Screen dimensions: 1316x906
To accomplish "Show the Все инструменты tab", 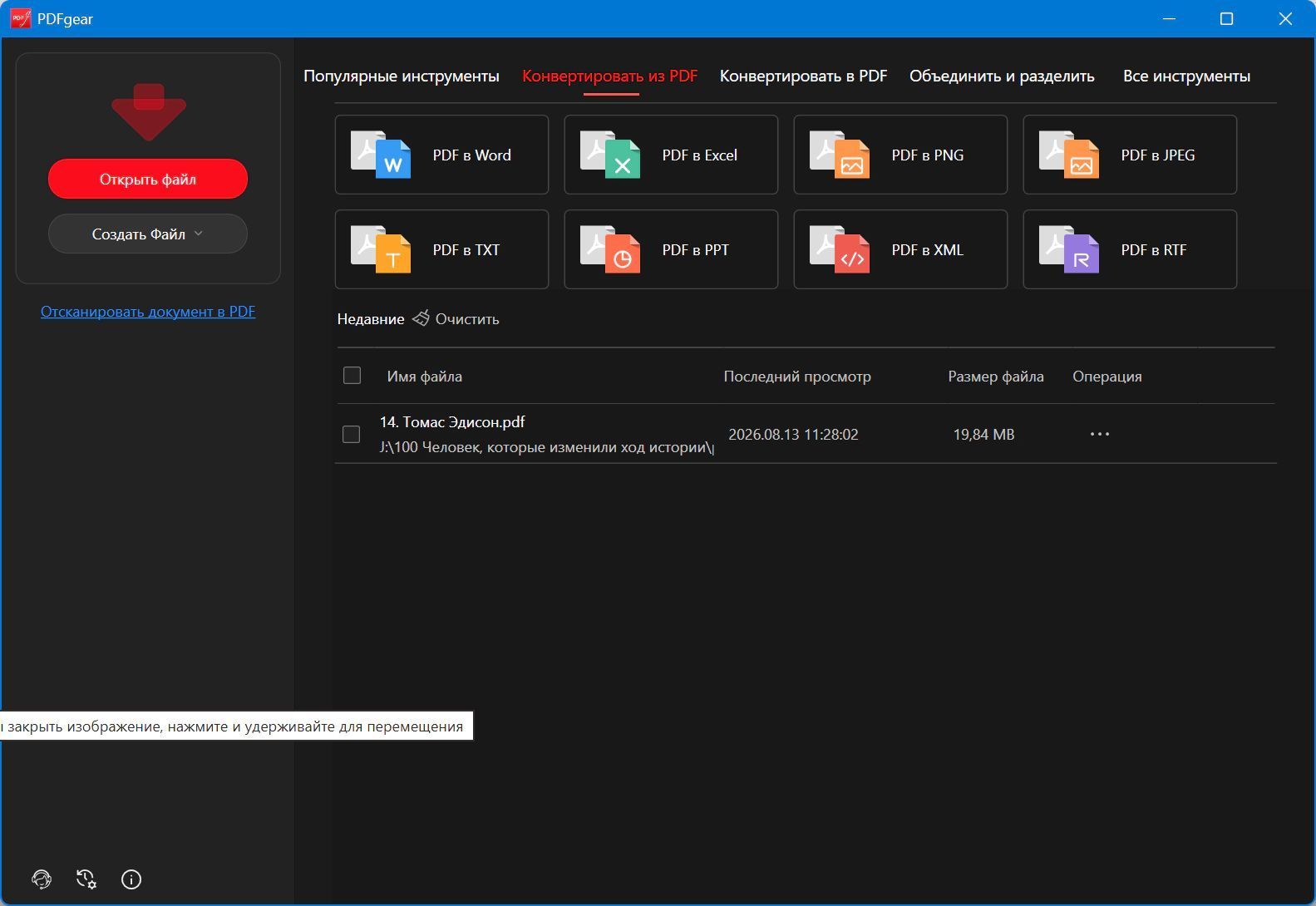I will click(x=1186, y=76).
